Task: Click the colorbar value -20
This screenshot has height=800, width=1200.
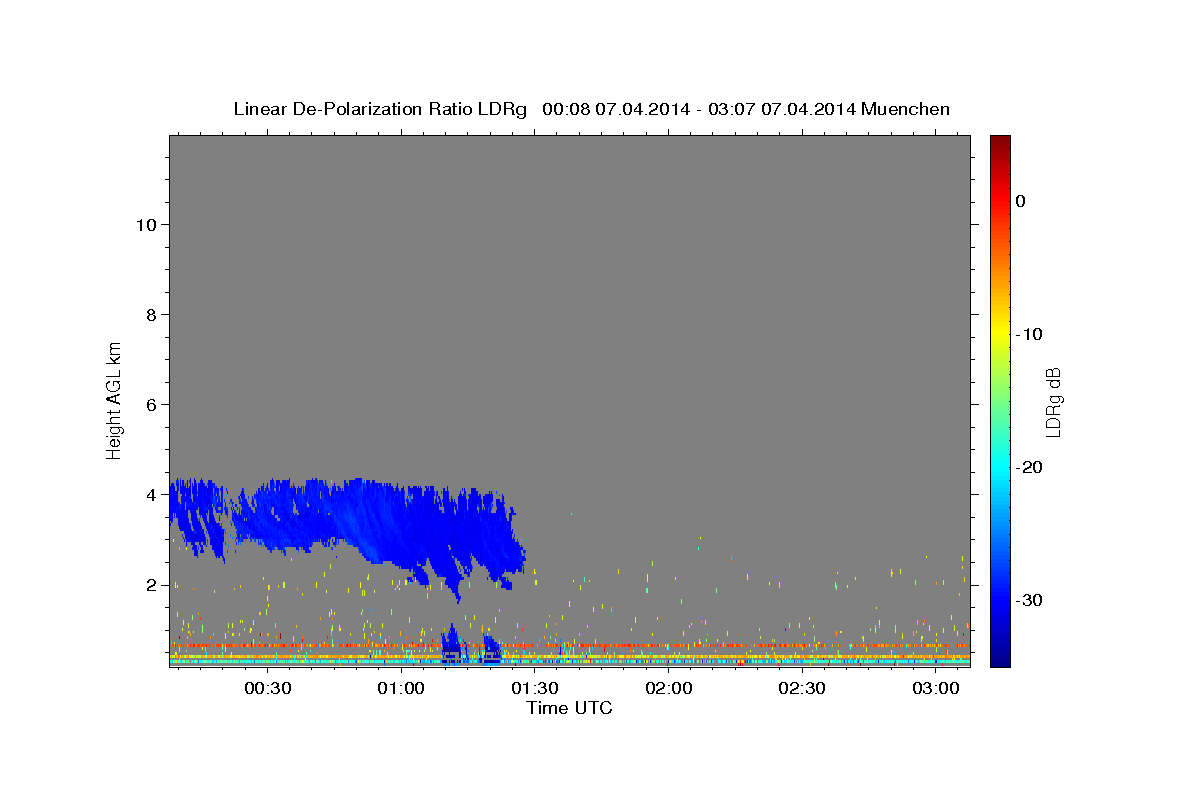Action: pyautogui.click(x=1030, y=467)
